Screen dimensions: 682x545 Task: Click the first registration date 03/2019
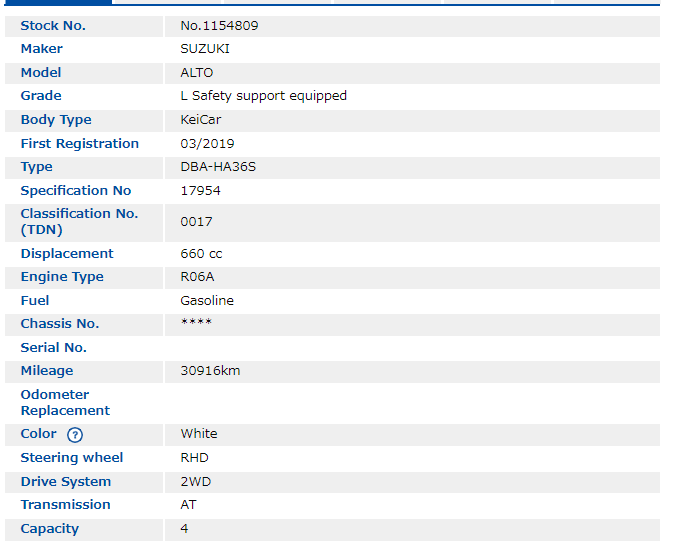pyautogui.click(x=207, y=144)
